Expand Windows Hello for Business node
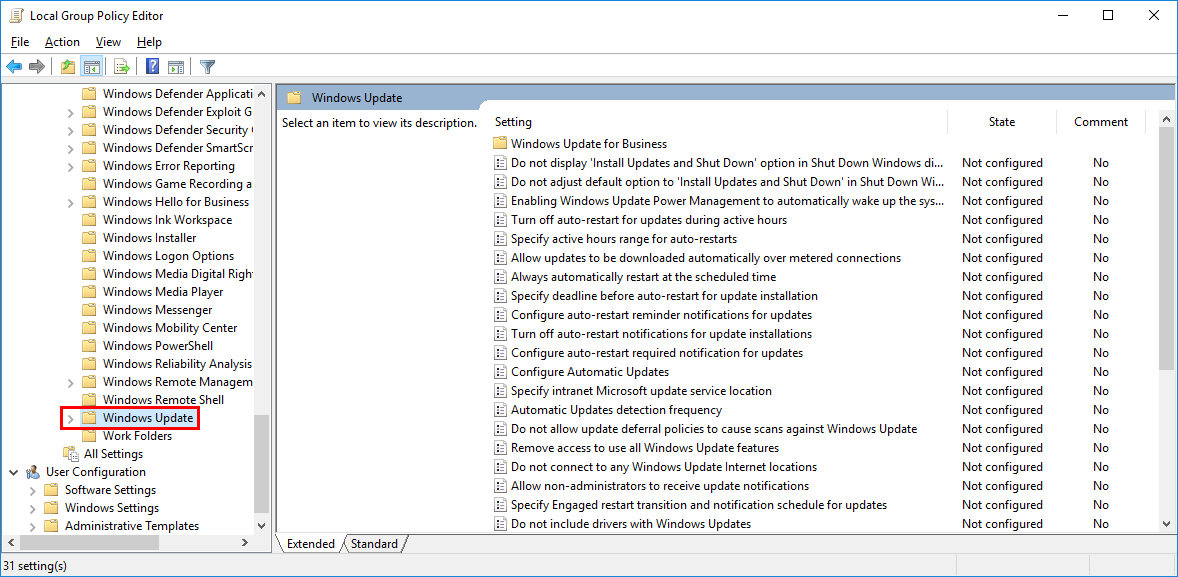 (x=70, y=202)
